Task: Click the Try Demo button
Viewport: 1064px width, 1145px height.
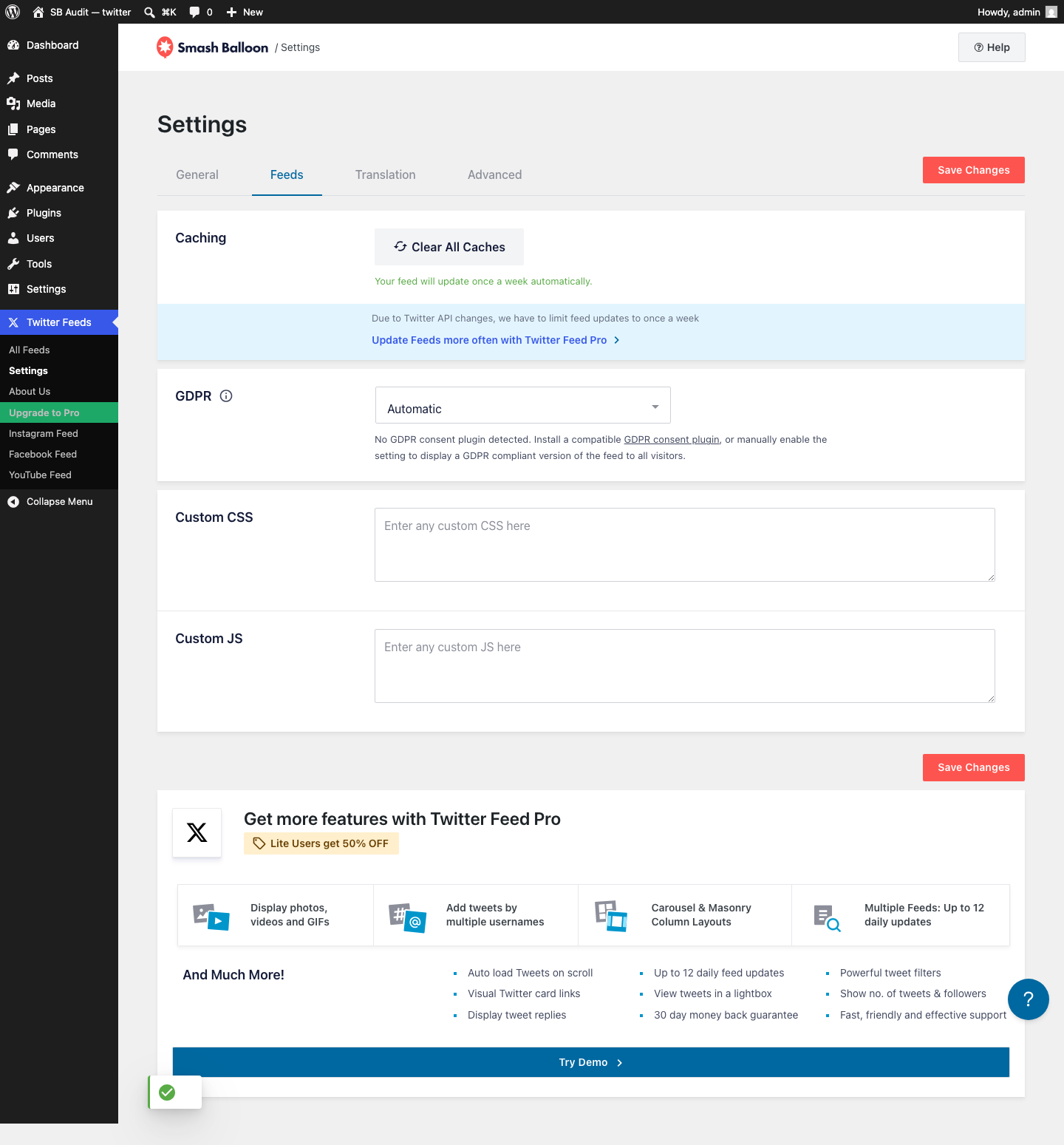Action: pyautogui.click(x=591, y=1062)
